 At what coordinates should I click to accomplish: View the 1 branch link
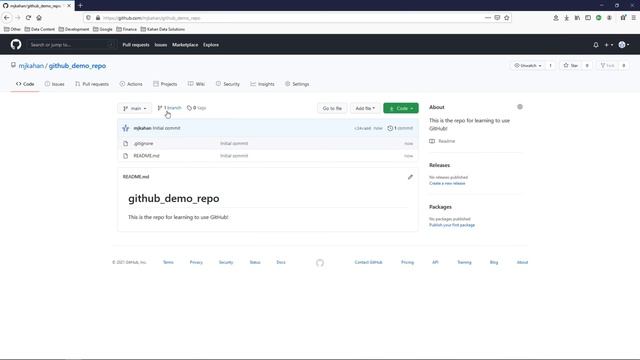(169, 108)
